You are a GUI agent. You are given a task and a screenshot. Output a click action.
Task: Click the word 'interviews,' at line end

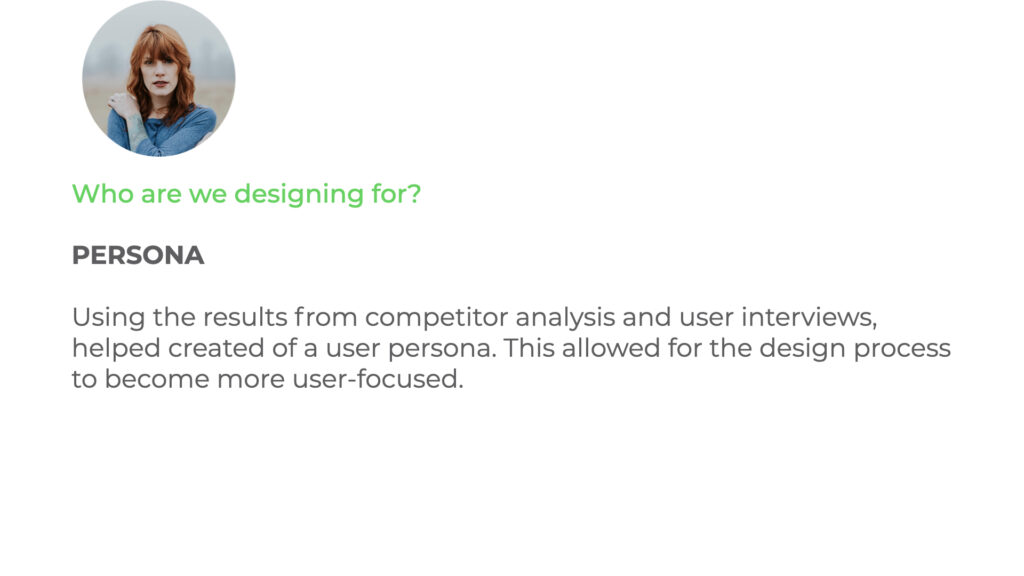[809, 317]
